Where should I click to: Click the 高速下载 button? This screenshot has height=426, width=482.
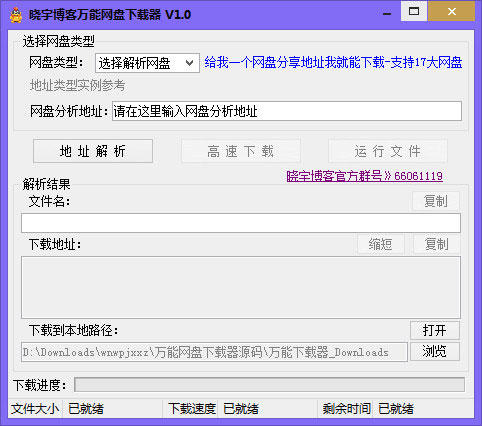coord(241,151)
